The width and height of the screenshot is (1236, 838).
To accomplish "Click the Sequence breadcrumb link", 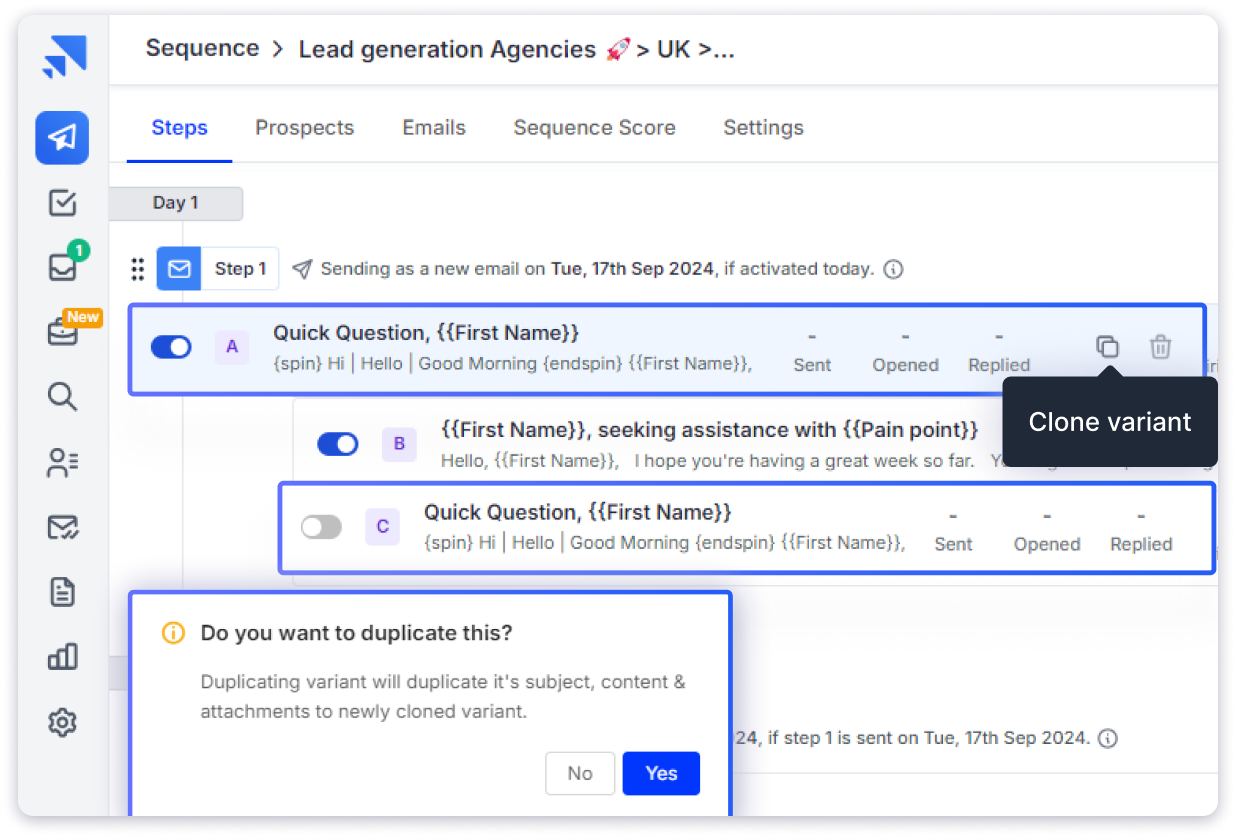I will pos(202,48).
